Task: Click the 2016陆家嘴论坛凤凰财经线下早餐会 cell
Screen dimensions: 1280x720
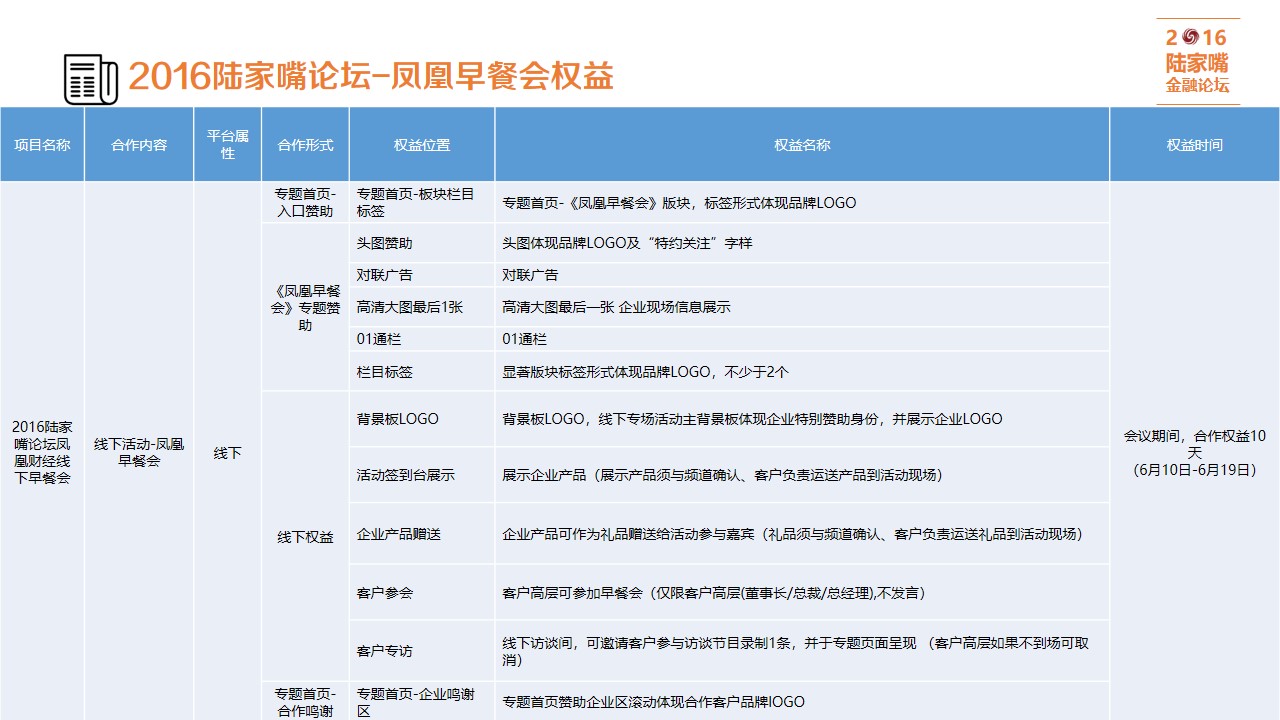Action: 42,452
